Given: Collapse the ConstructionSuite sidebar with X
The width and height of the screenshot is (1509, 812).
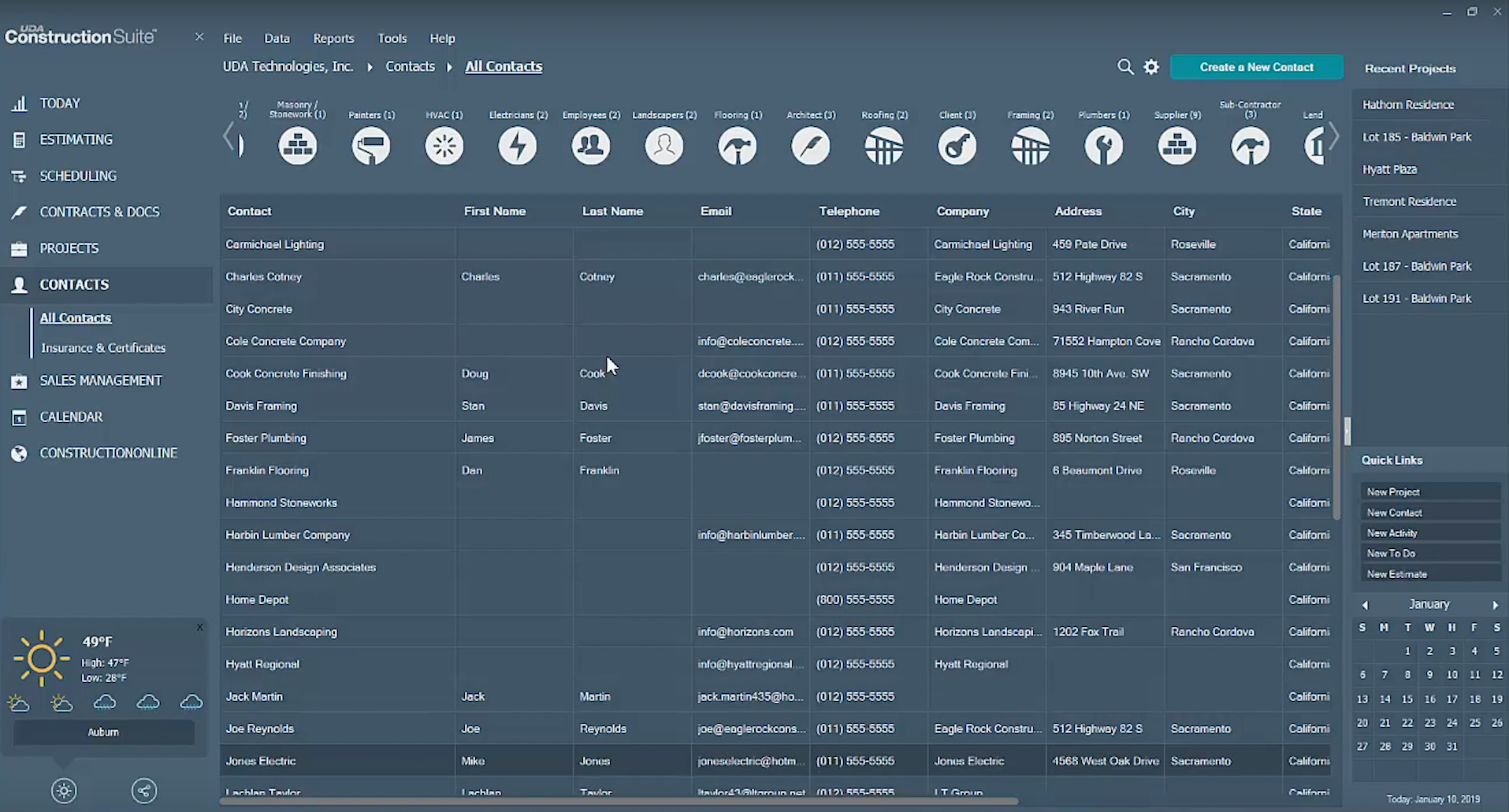Looking at the screenshot, I should (199, 37).
